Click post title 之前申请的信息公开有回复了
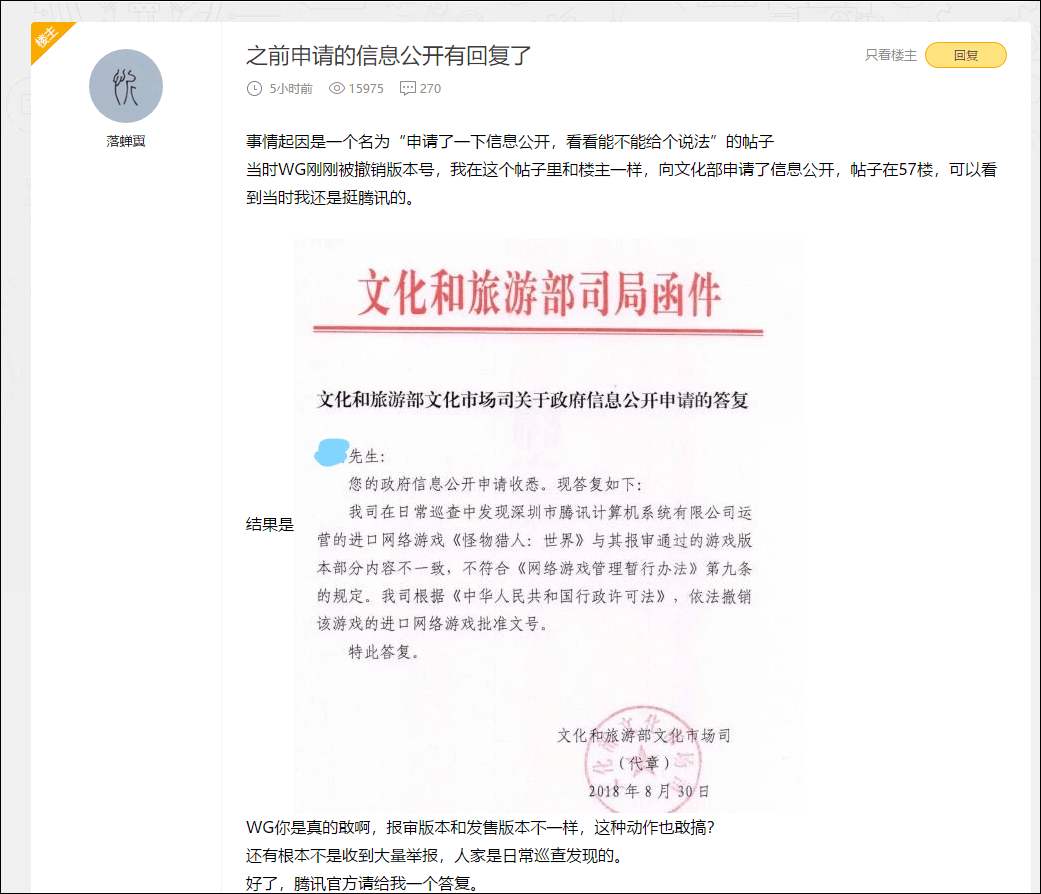The width and height of the screenshot is (1041, 894). pos(388,55)
